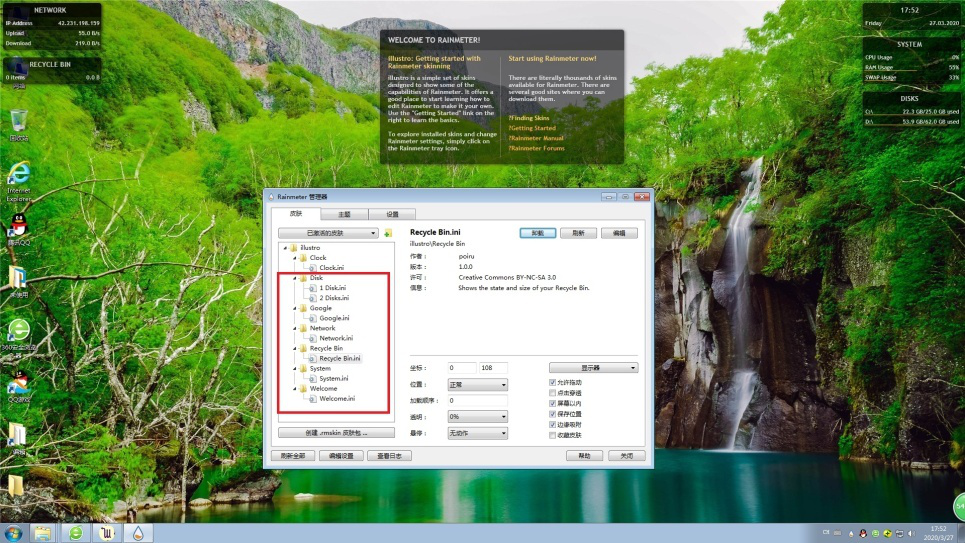Select the Welcome.ini file icon
This screenshot has height=543, width=965.
(313, 399)
